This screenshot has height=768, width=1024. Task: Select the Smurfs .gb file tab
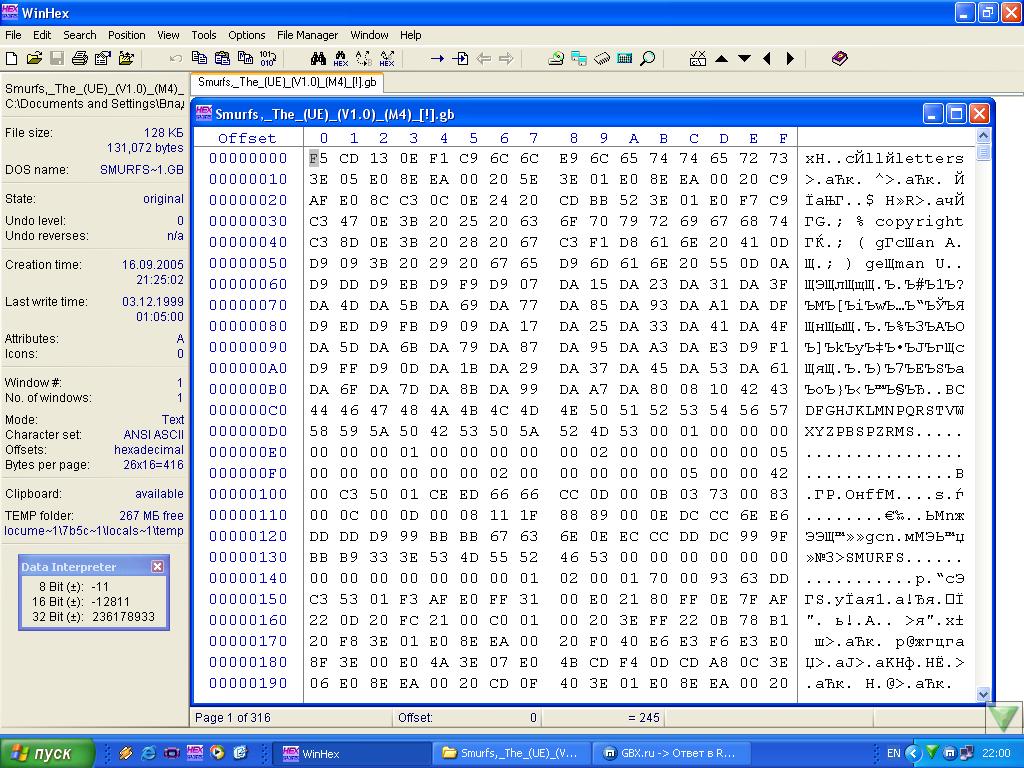(287, 82)
